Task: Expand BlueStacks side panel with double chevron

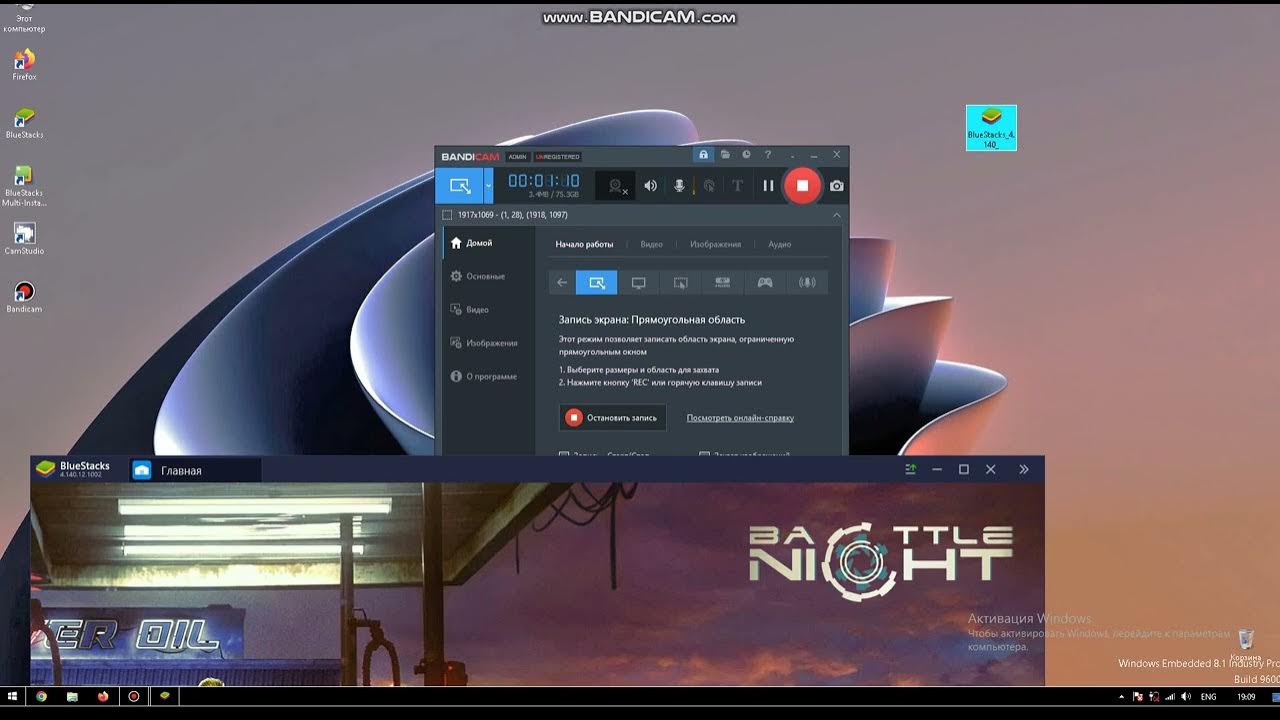Action: 1024,469
